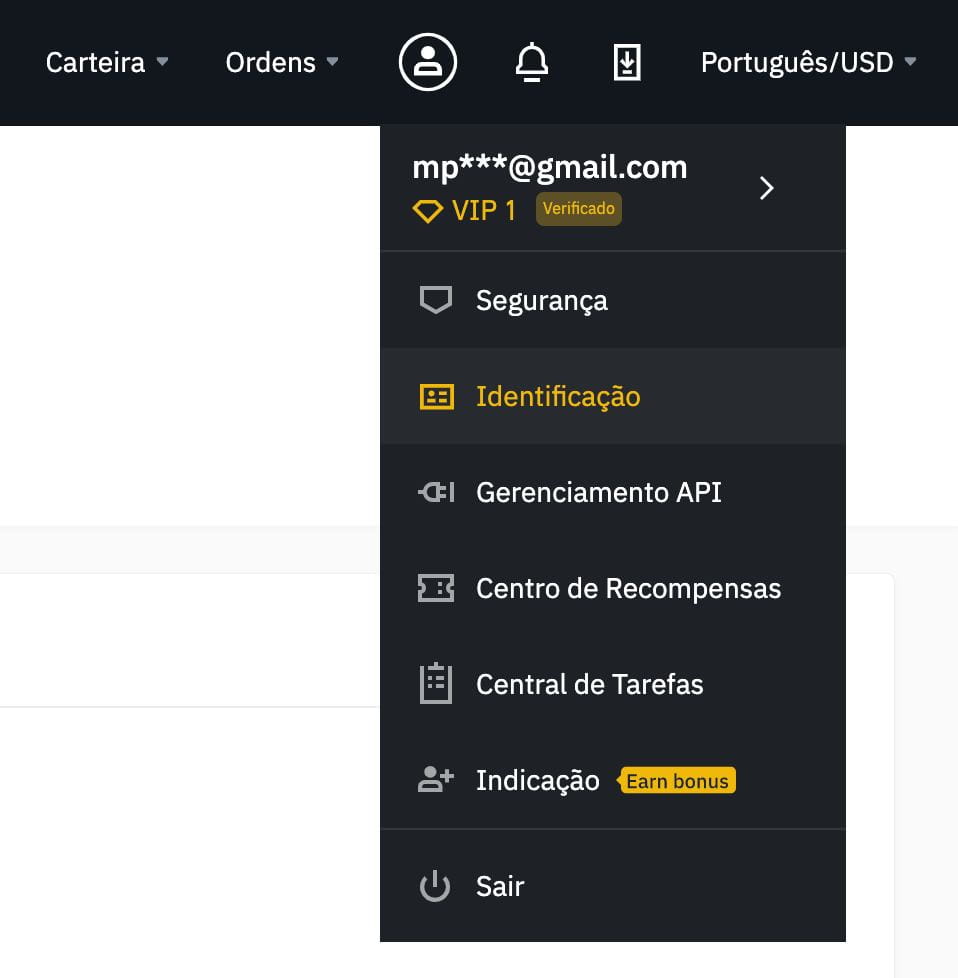The width and height of the screenshot is (958, 978).
Task: Select Gerenciamento API menu item
Action: 612,492
